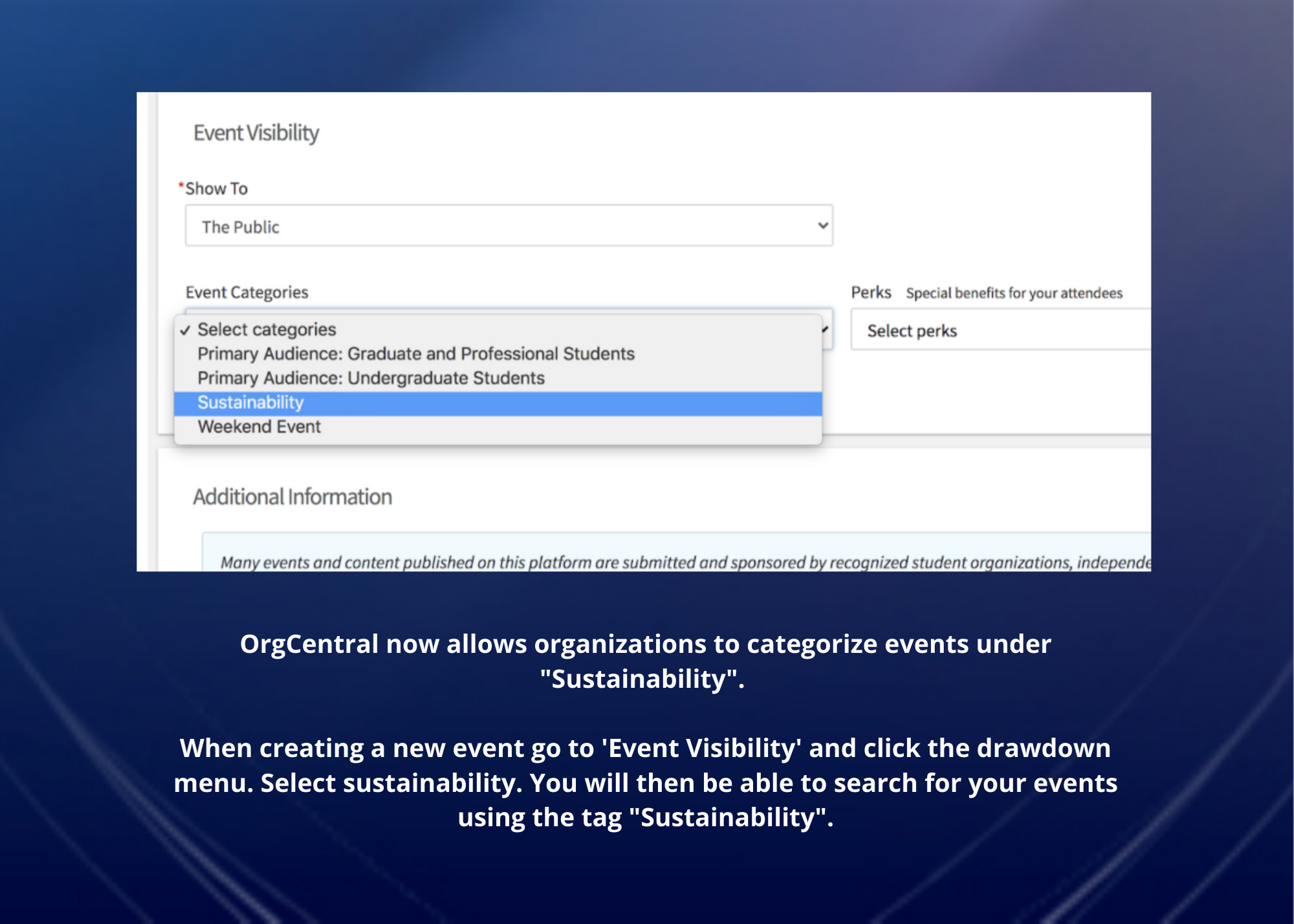The image size is (1294, 924).
Task: Click the Perks label
Action: [x=871, y=292]
